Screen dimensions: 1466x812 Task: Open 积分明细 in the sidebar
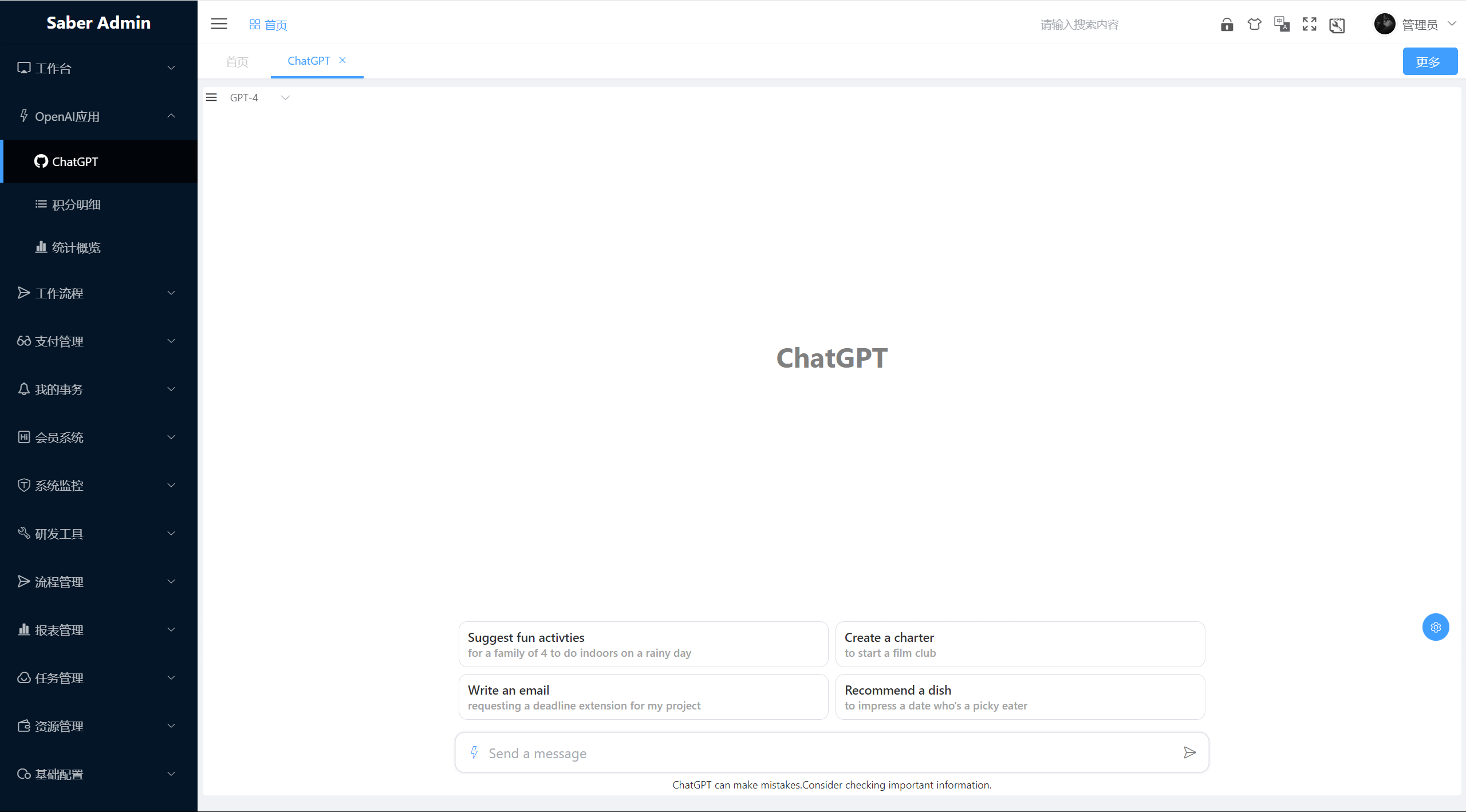tap(98, 204)
